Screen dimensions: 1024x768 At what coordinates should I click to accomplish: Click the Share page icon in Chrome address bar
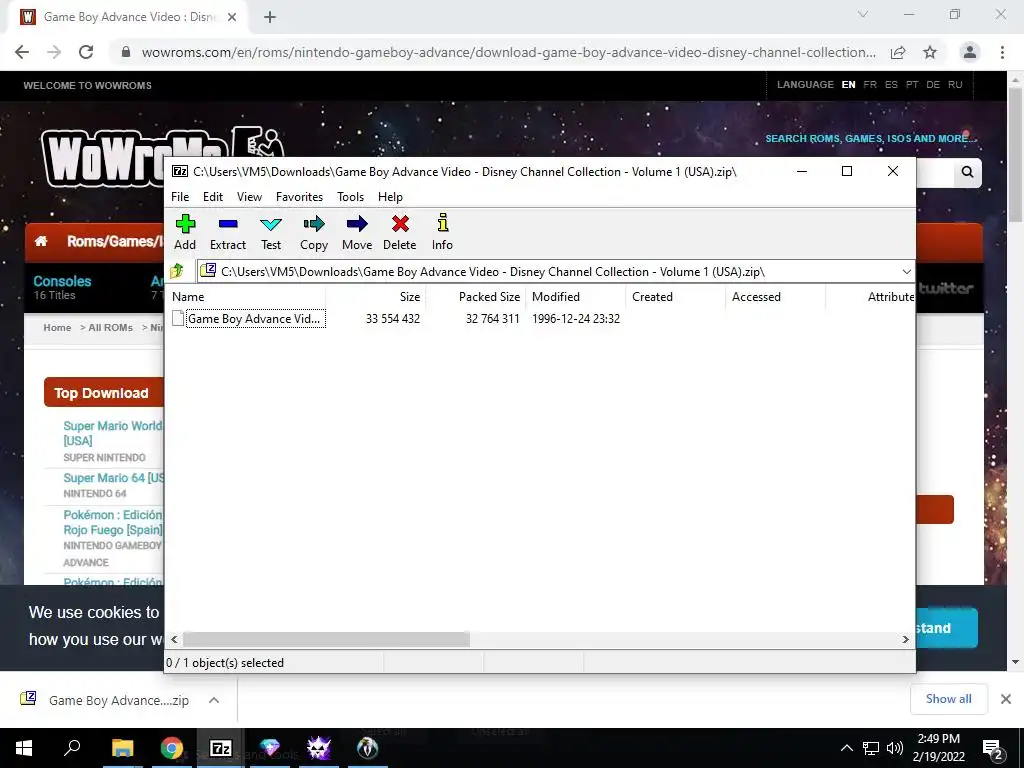(x=898, y=52)
